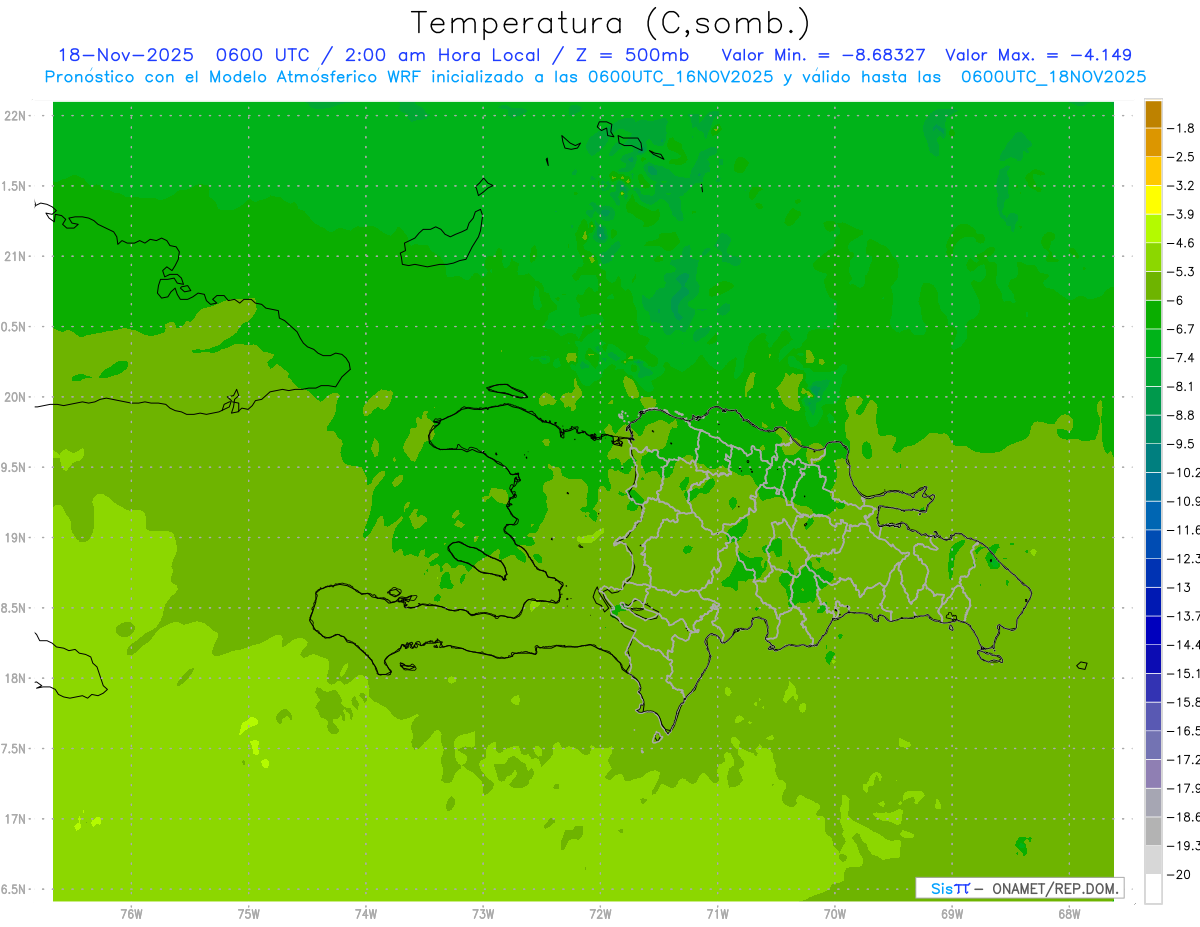Select the gold swatch between -2.5 and -3.2
1200x927 pixels.
coord(1153,171)
